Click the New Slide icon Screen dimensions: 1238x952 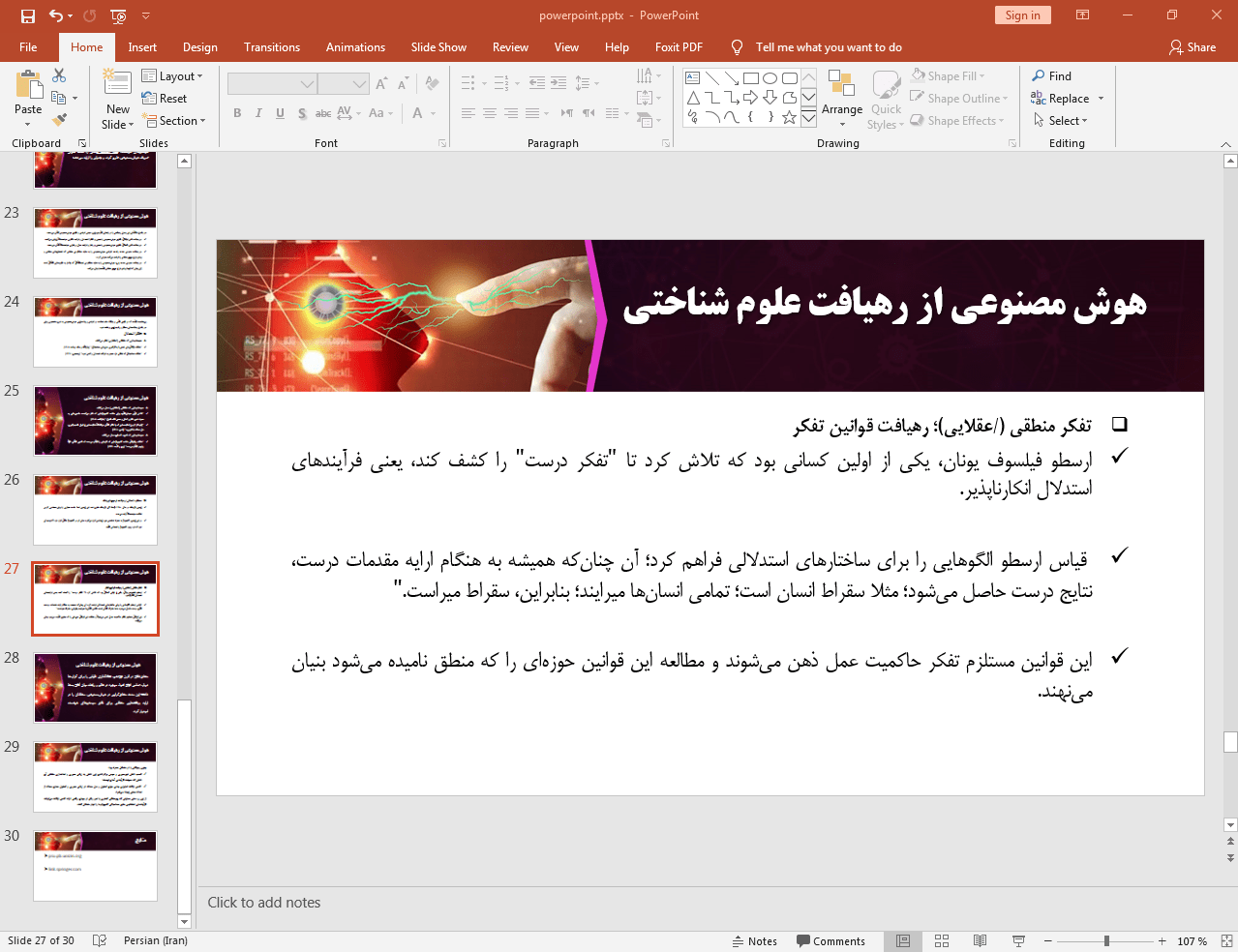click(118, 83)
